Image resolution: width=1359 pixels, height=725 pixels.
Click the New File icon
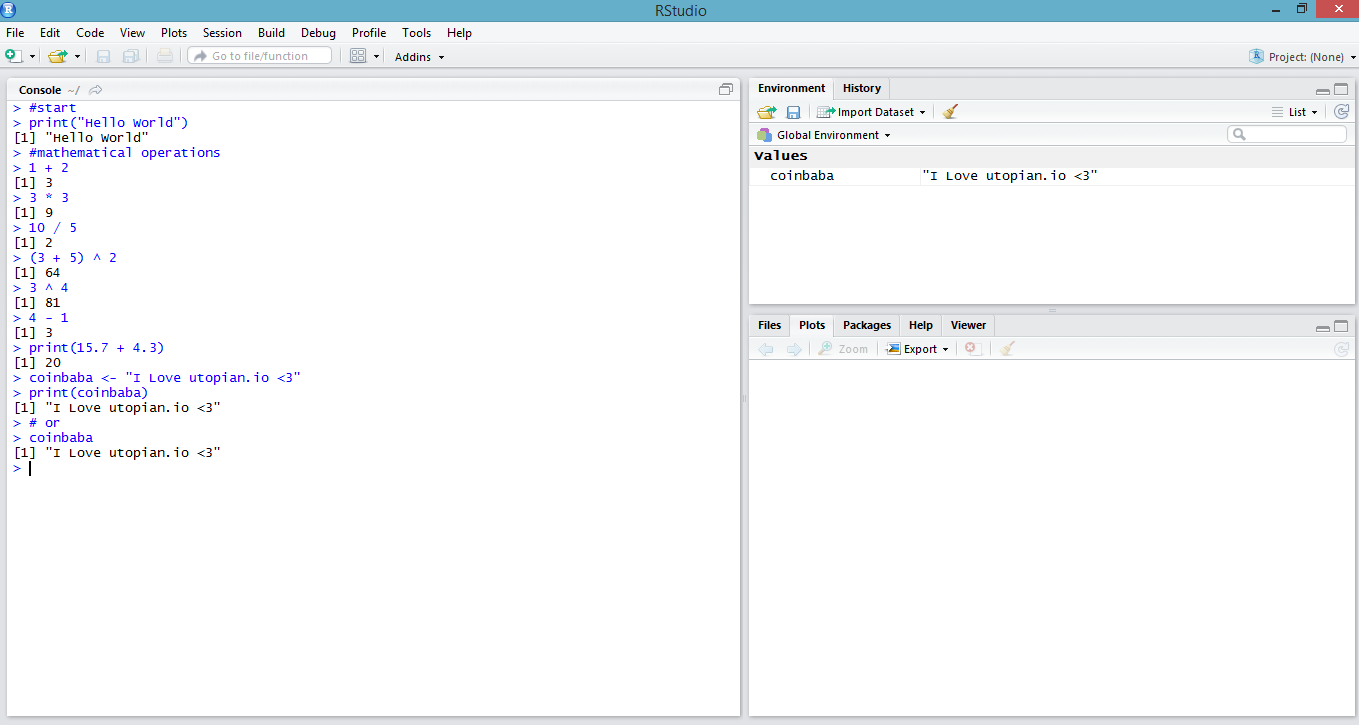coord(13,56)
